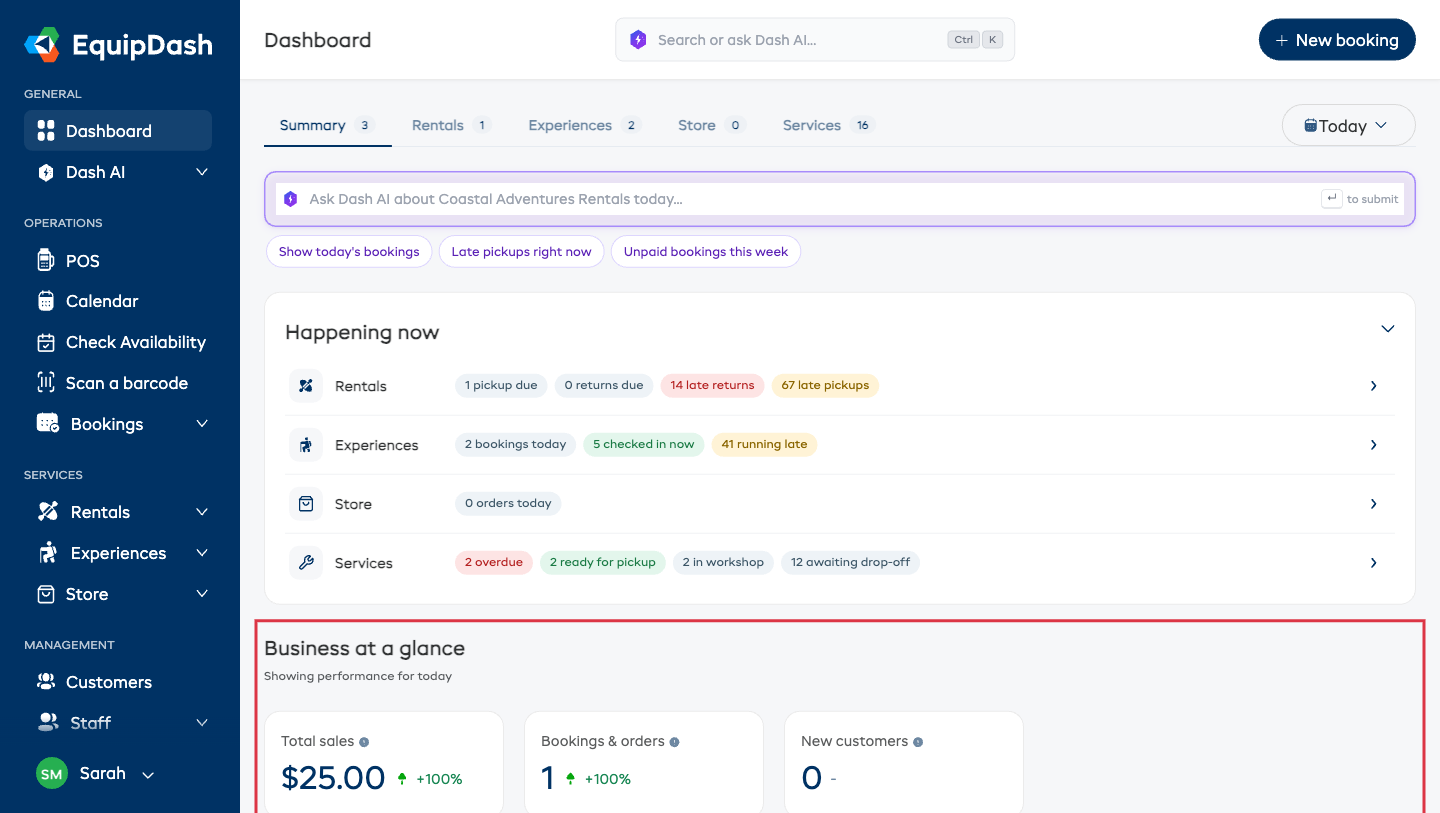
Task: Click Show today's bookings suggestion
Action: 349,252
